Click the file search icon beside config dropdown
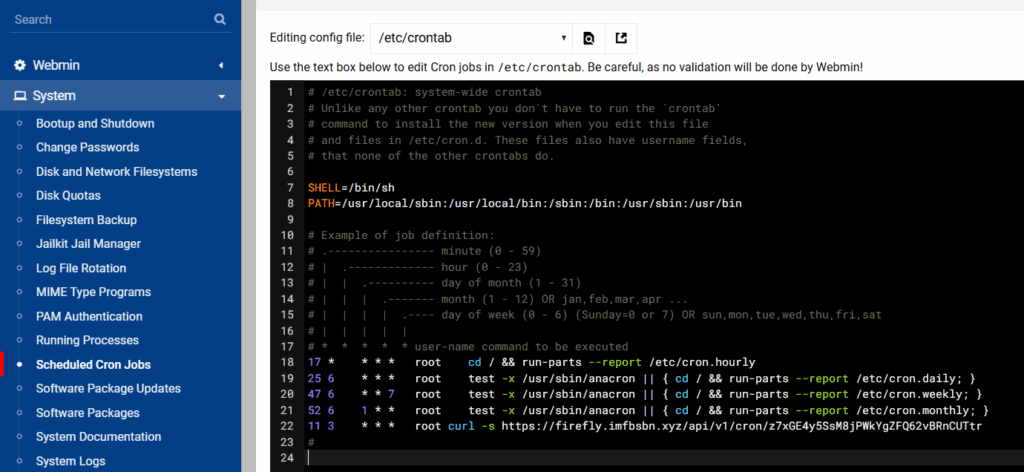The image size is (1024, 472). point(589,39)
